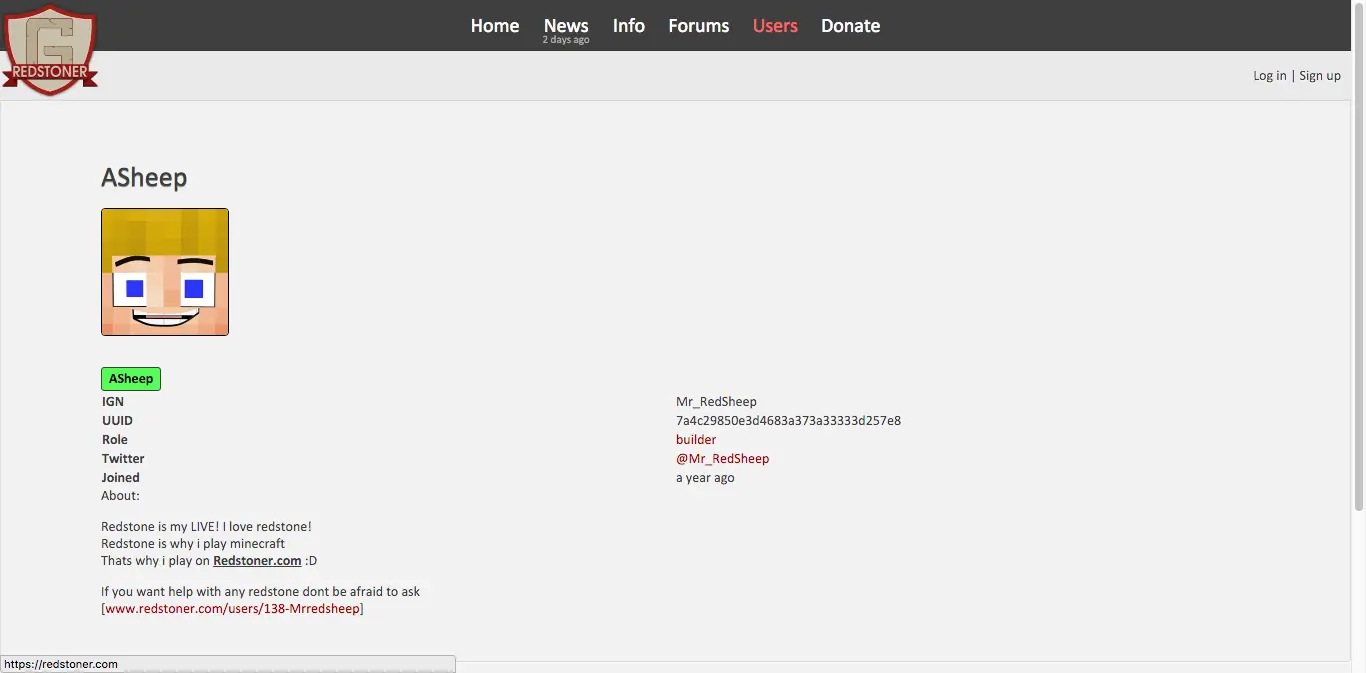
Task: Click the ASheep profile heading
Action: pyautogui.click(x=144, y=178)
